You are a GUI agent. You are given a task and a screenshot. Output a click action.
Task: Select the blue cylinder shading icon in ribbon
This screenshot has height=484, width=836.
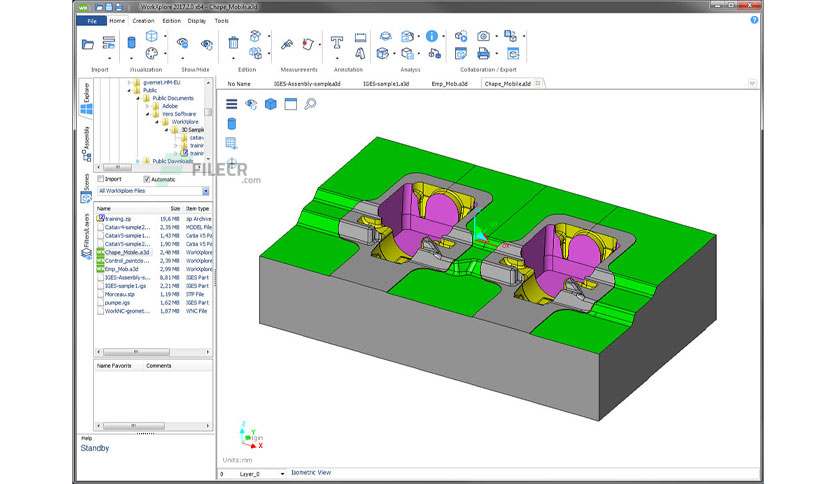point(131,43)
